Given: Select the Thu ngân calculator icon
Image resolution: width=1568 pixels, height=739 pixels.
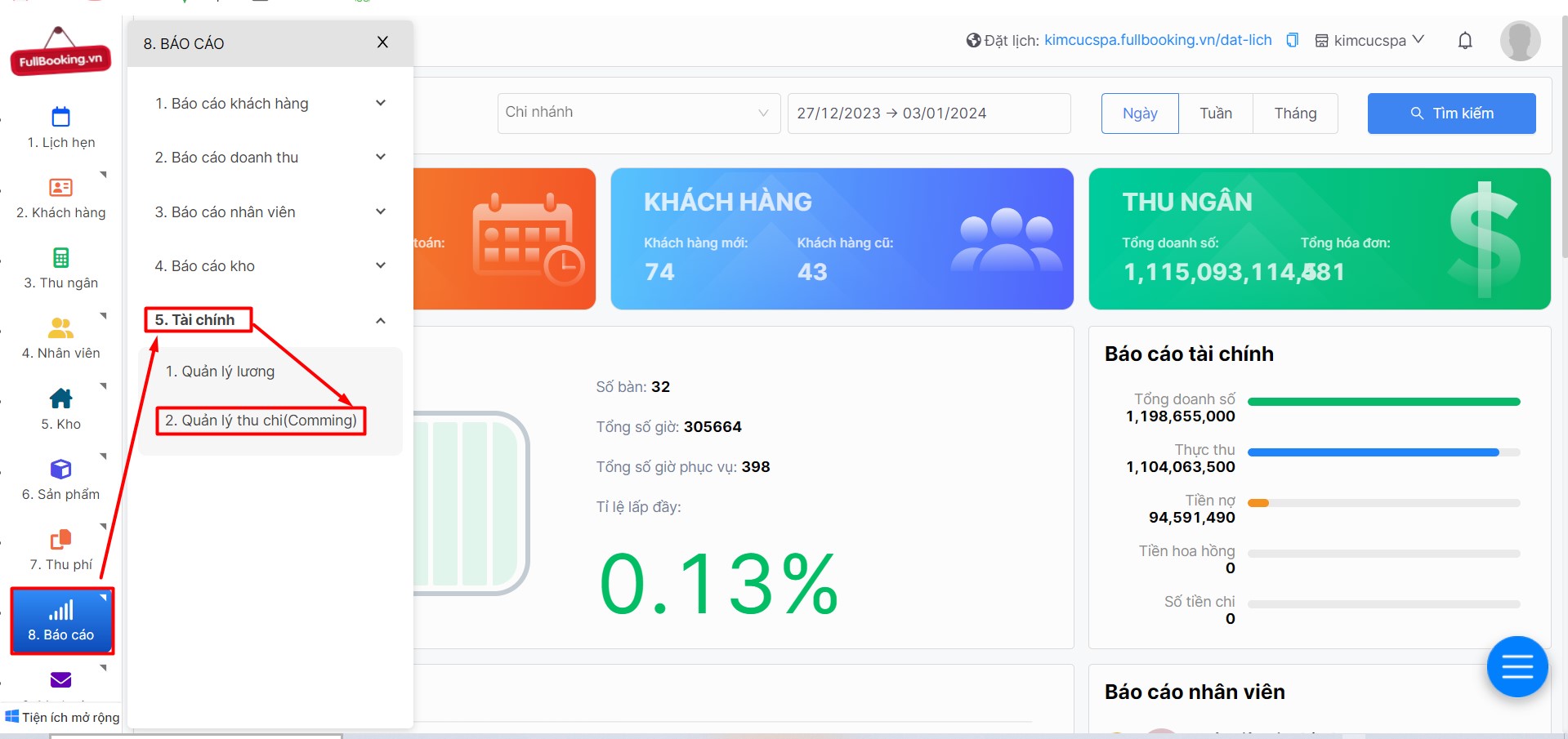Looking at the screenshot, I should [x=60, y=257].
